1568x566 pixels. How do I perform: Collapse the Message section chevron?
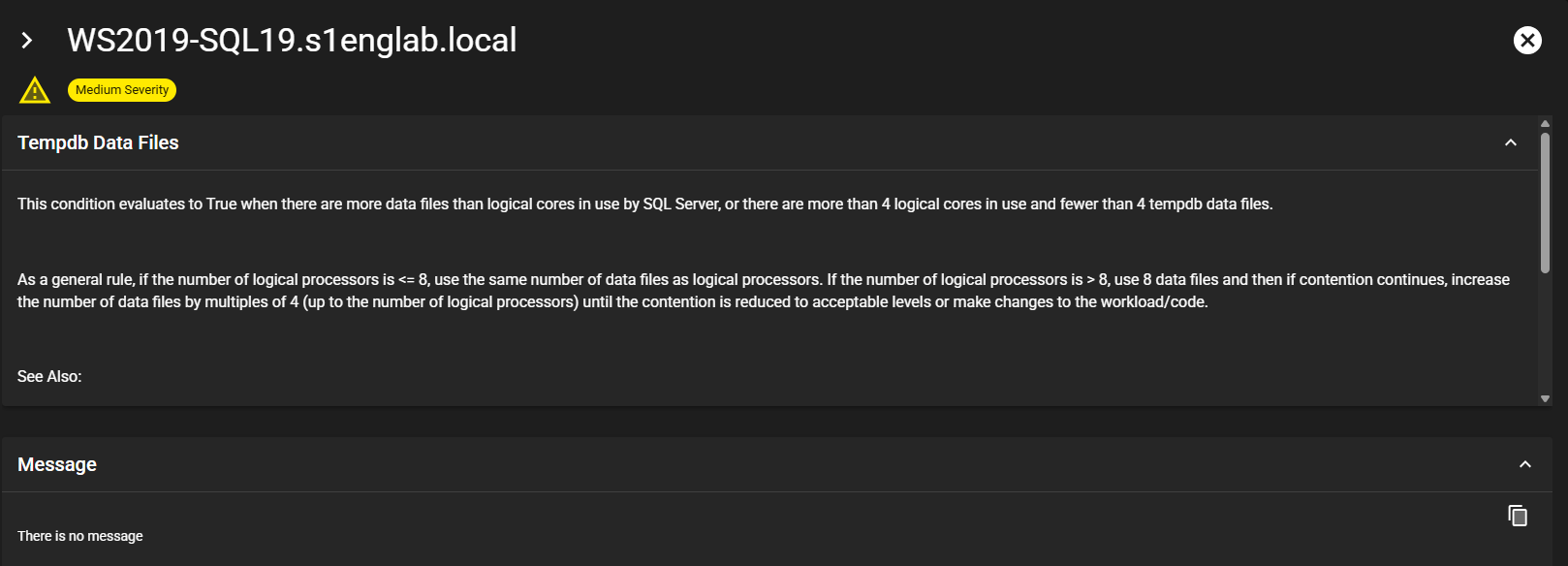click(x=1525, y=464)
